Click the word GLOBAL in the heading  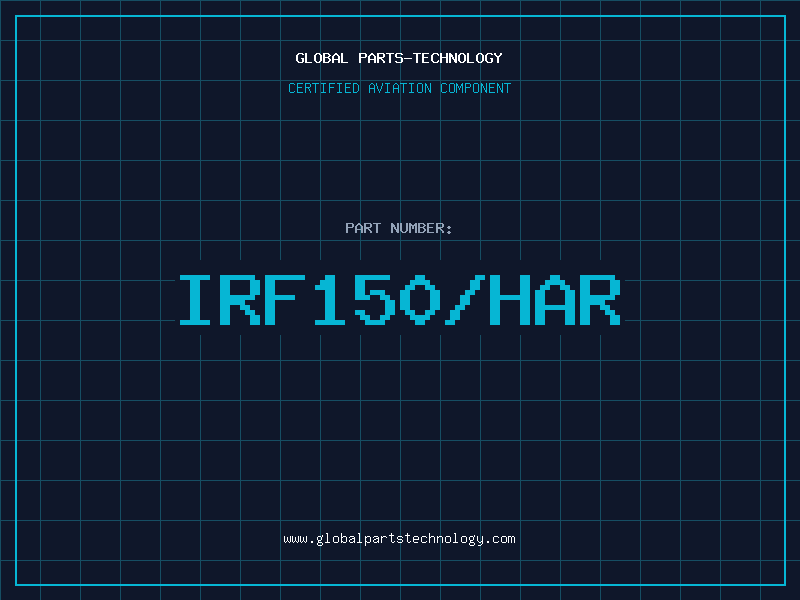coord(322,58)
